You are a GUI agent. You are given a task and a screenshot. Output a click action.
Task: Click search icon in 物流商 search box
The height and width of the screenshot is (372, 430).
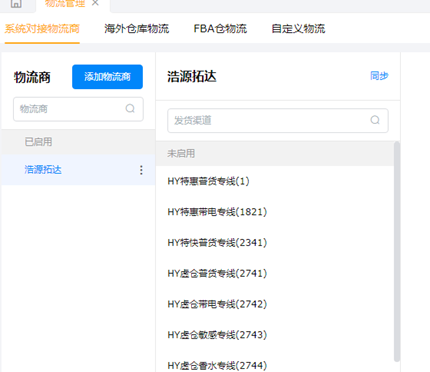click(x=130, y=108)
